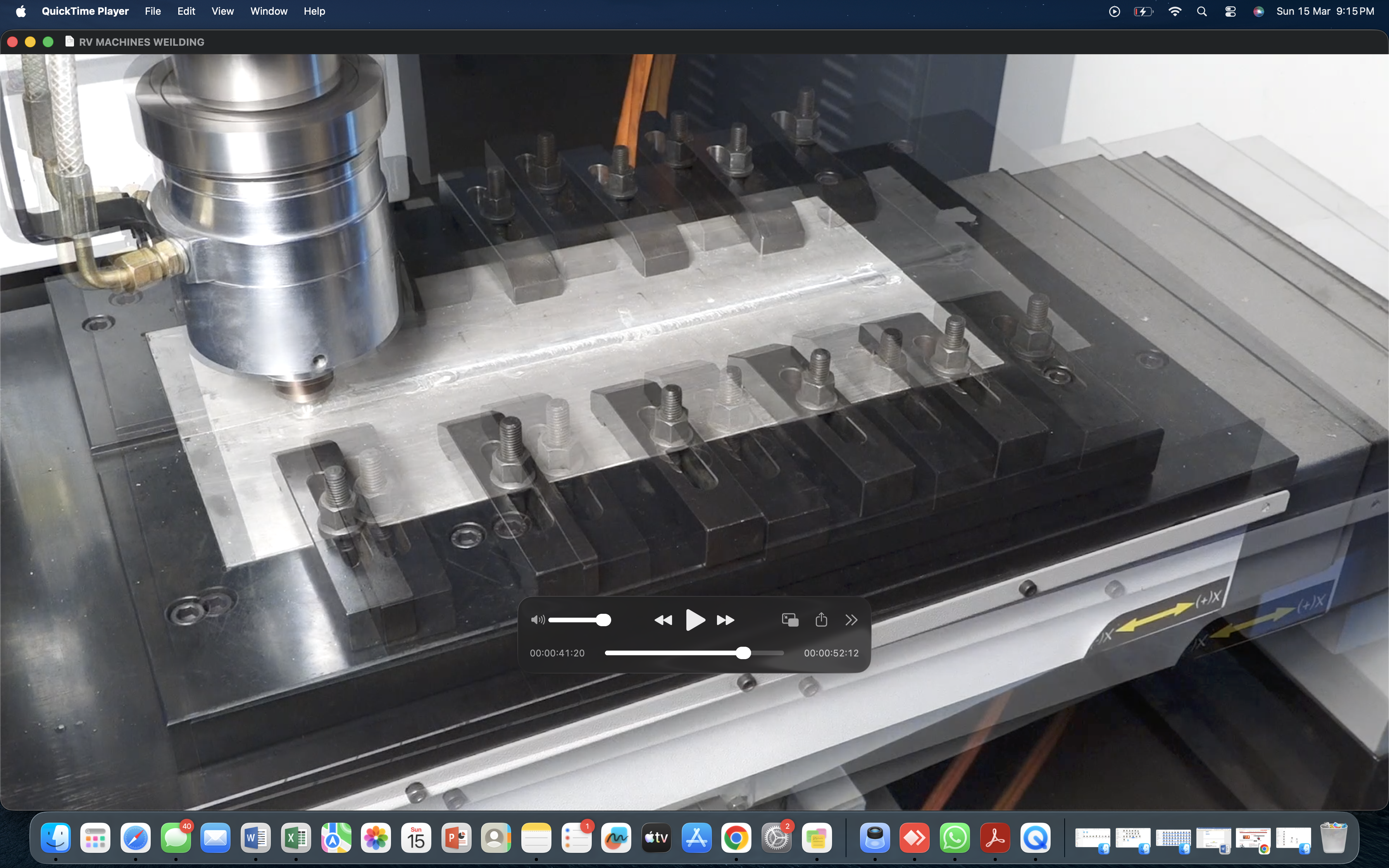The image size is (1389, 868).
Task: Open the View menu
Action: click(x=223, y=11)
